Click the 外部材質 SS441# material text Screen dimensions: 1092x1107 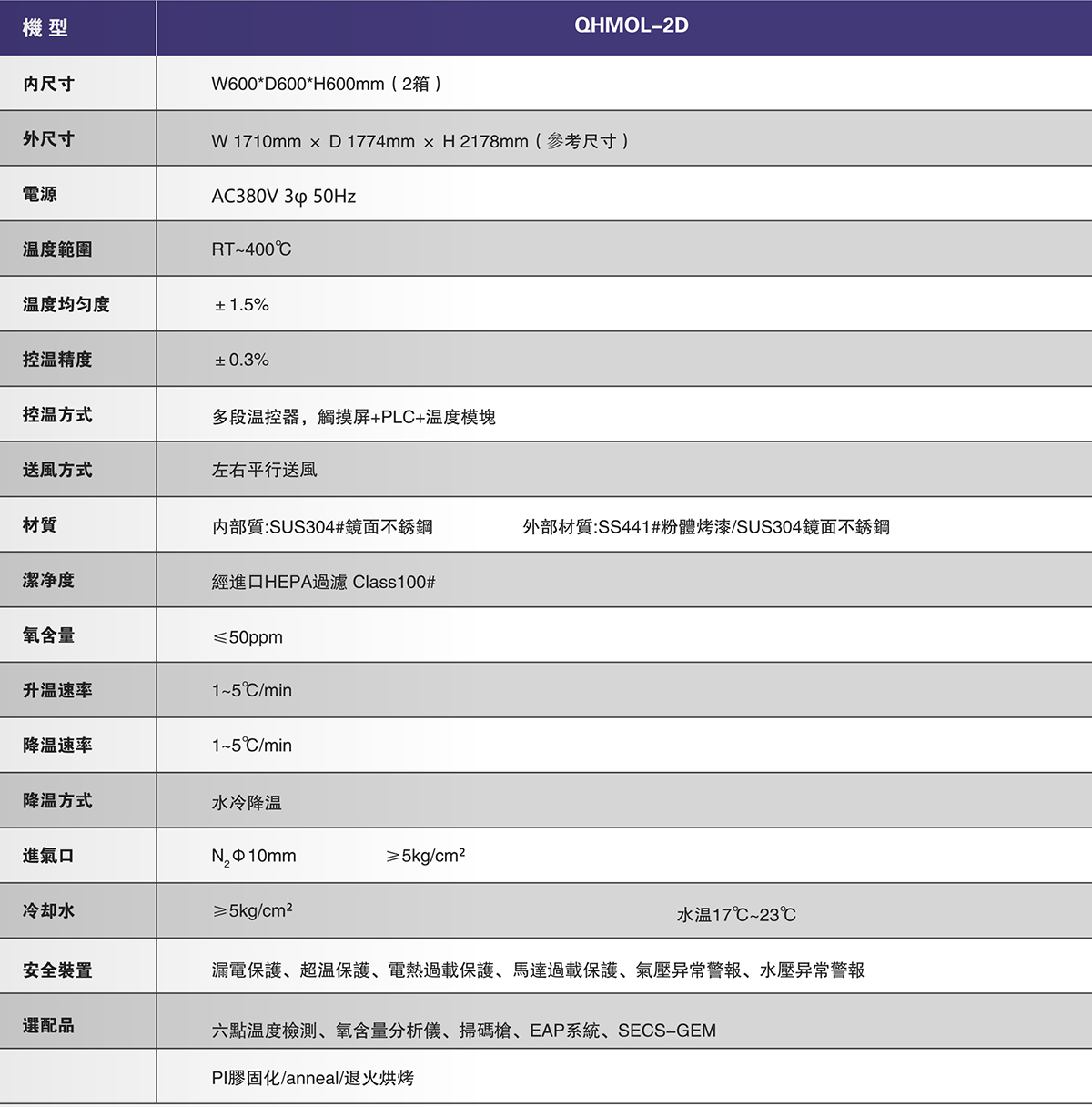click(705, 527)
